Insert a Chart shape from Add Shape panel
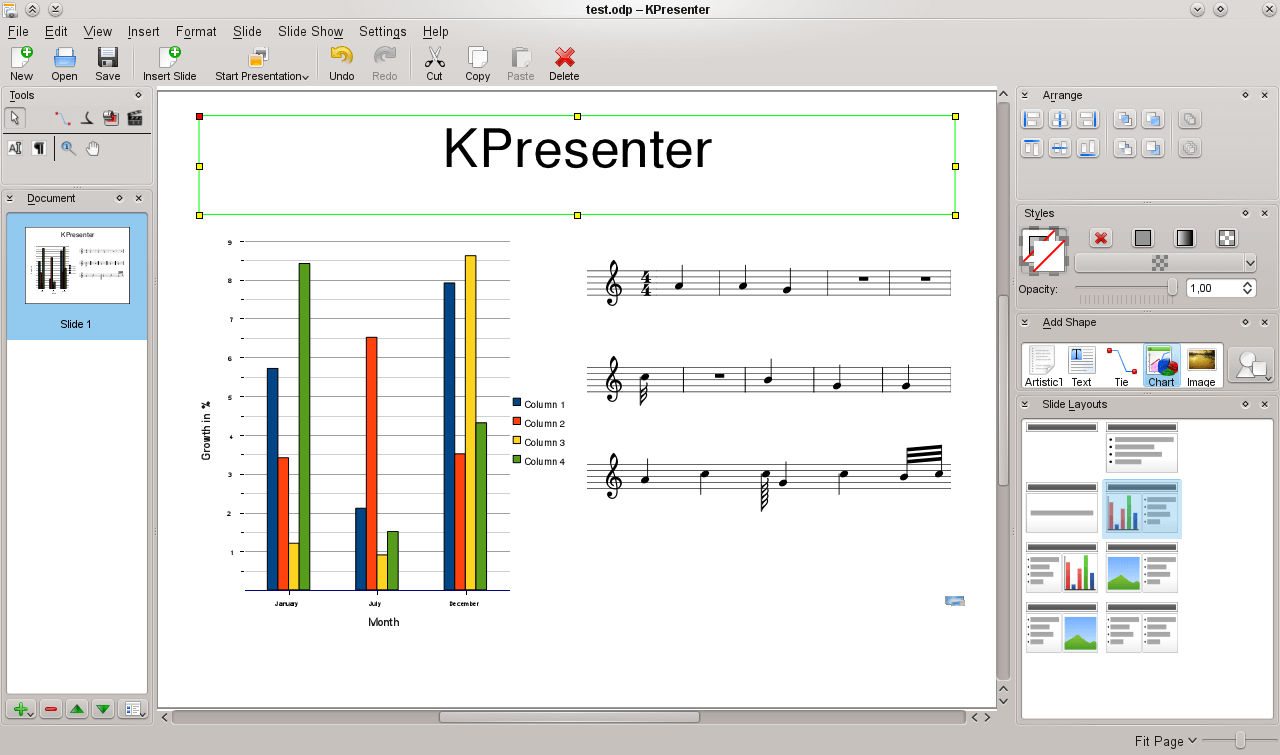The width and height of the screenshot is (1280, 755). click(1160, 363)
